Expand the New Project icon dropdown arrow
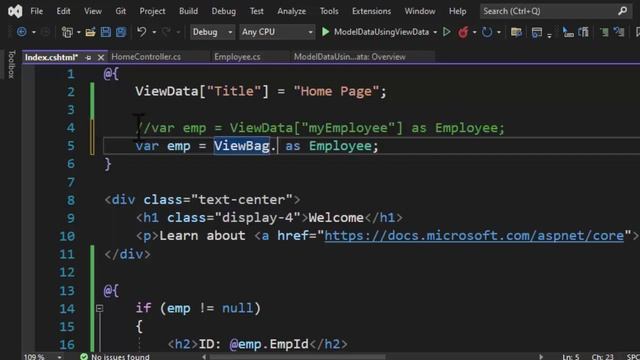 pos(78,32)
